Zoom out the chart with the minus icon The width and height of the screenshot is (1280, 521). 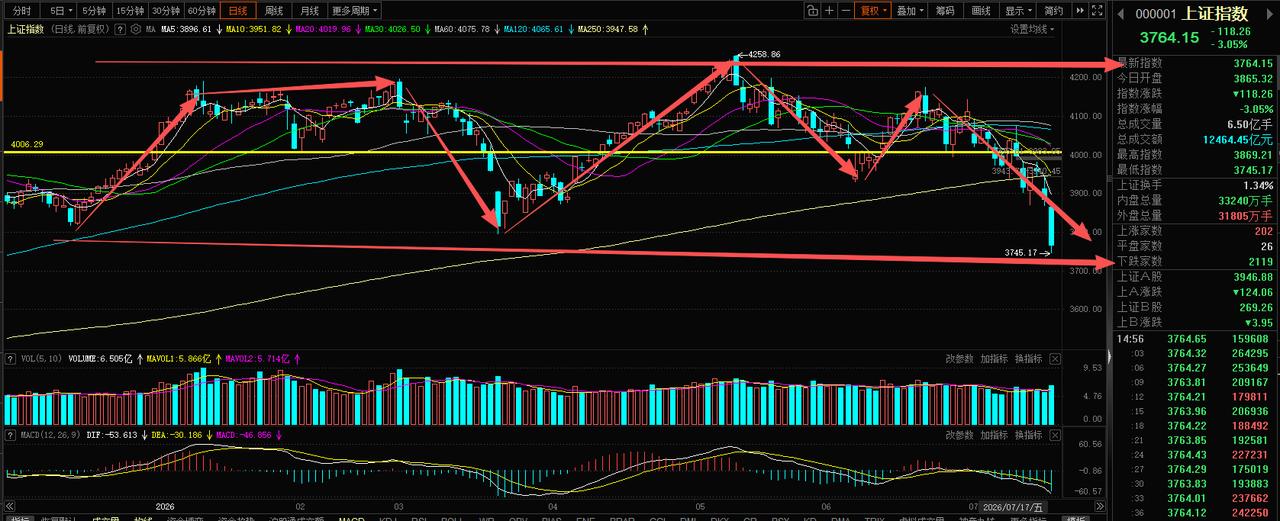846,10
